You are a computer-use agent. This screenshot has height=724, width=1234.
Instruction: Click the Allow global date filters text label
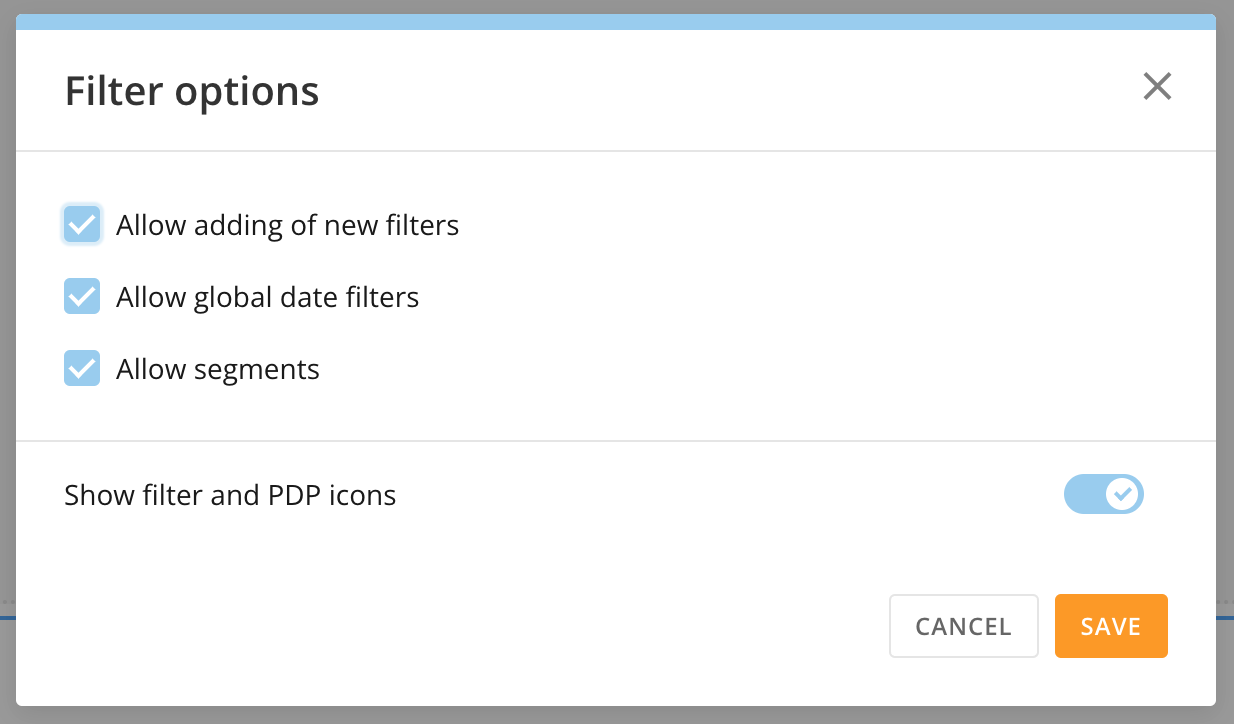(267, 296)
